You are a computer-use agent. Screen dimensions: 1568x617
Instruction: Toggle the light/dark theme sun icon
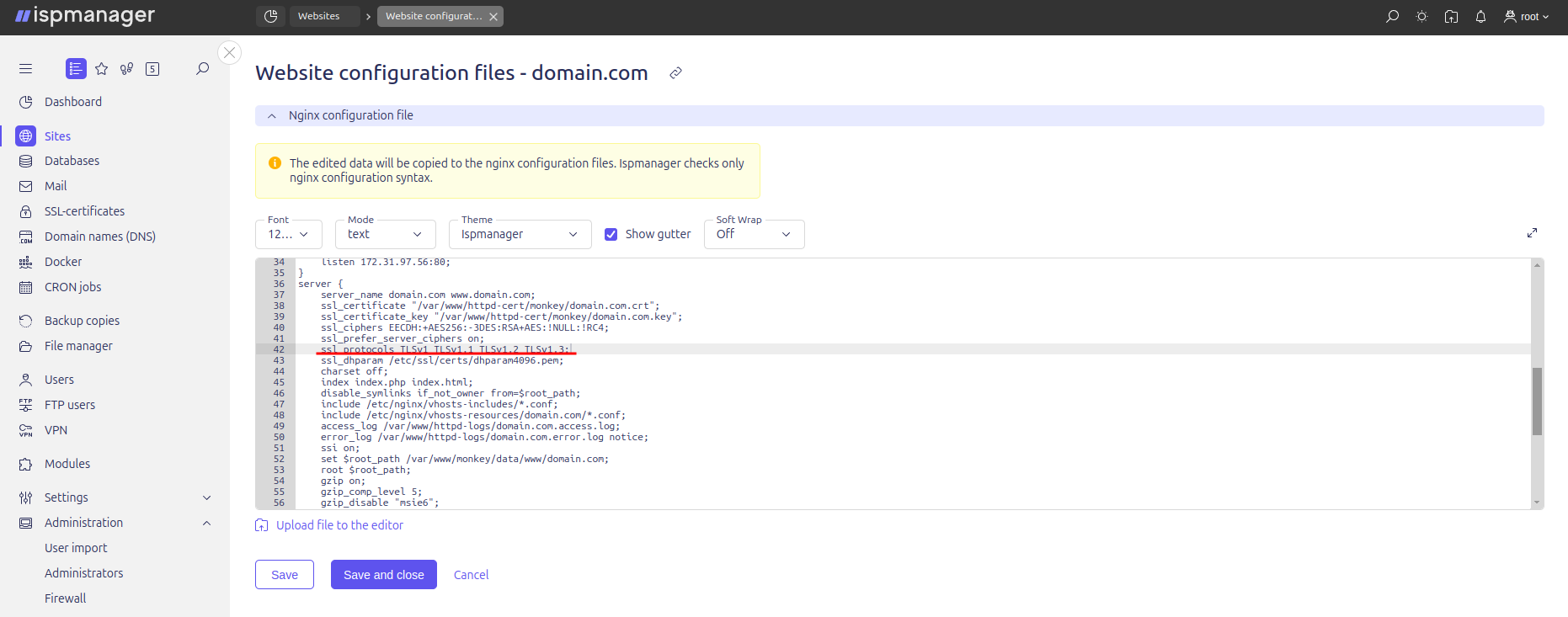(1421, 17)
